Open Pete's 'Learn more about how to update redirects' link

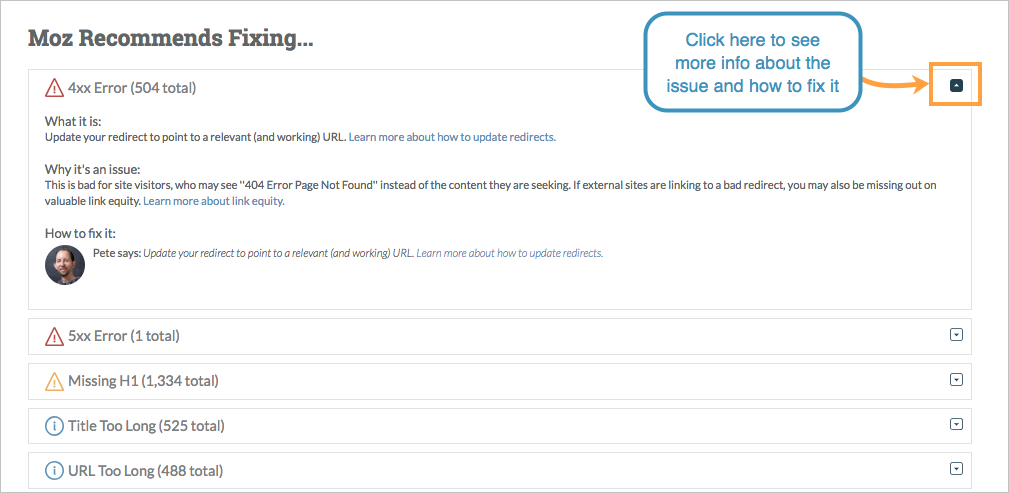coord(510,254)
